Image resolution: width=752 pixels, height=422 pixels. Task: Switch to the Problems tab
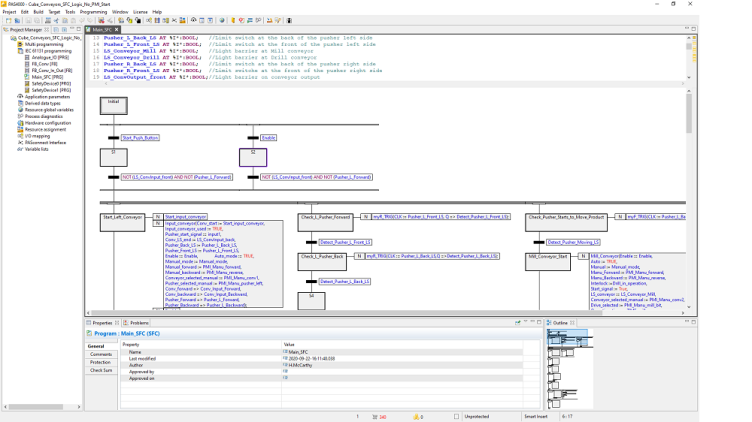[x=138, y=323]
